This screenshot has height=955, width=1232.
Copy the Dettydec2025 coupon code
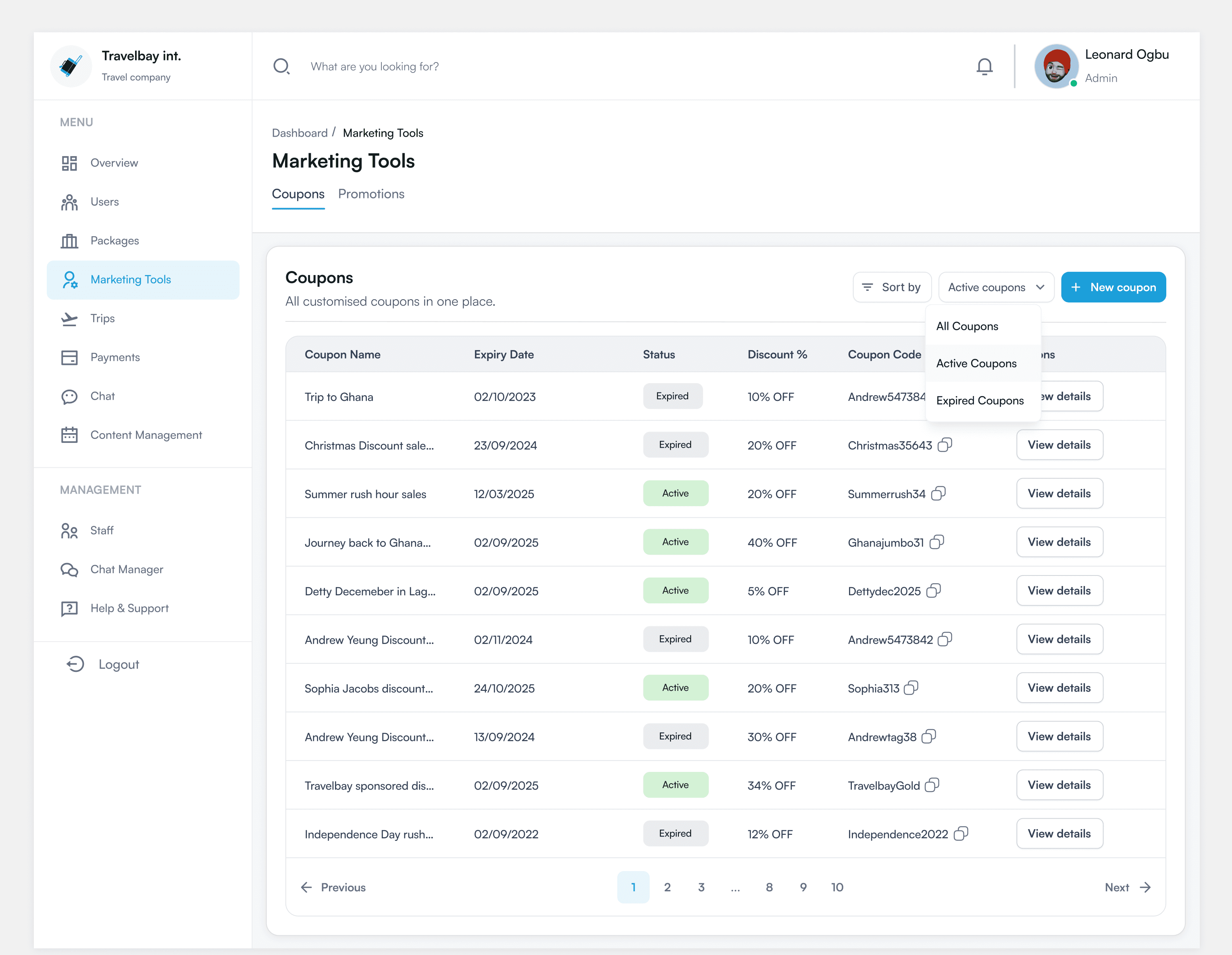(934, 590)
